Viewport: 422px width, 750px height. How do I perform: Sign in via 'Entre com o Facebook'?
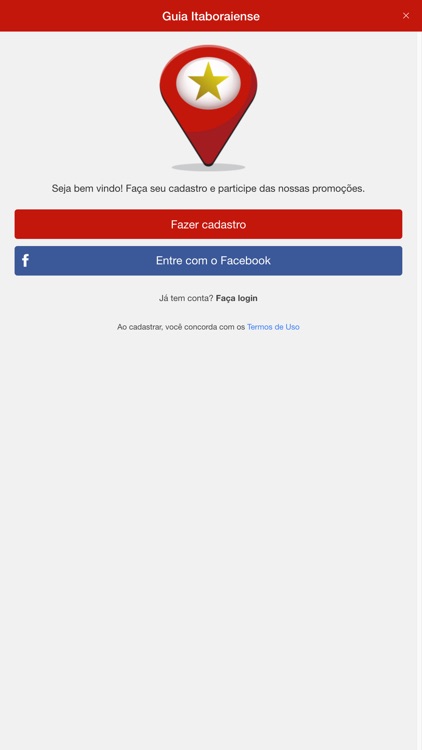pos(208,261)
